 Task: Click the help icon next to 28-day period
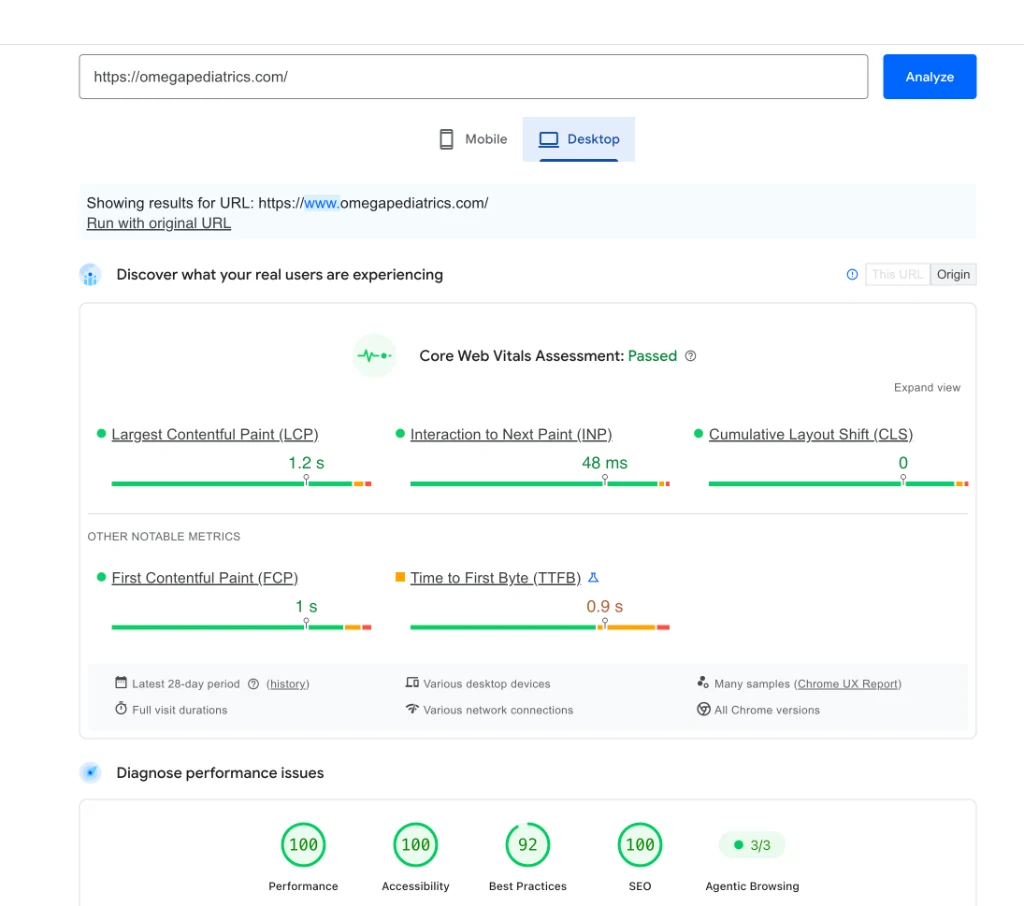pos(253,684)
